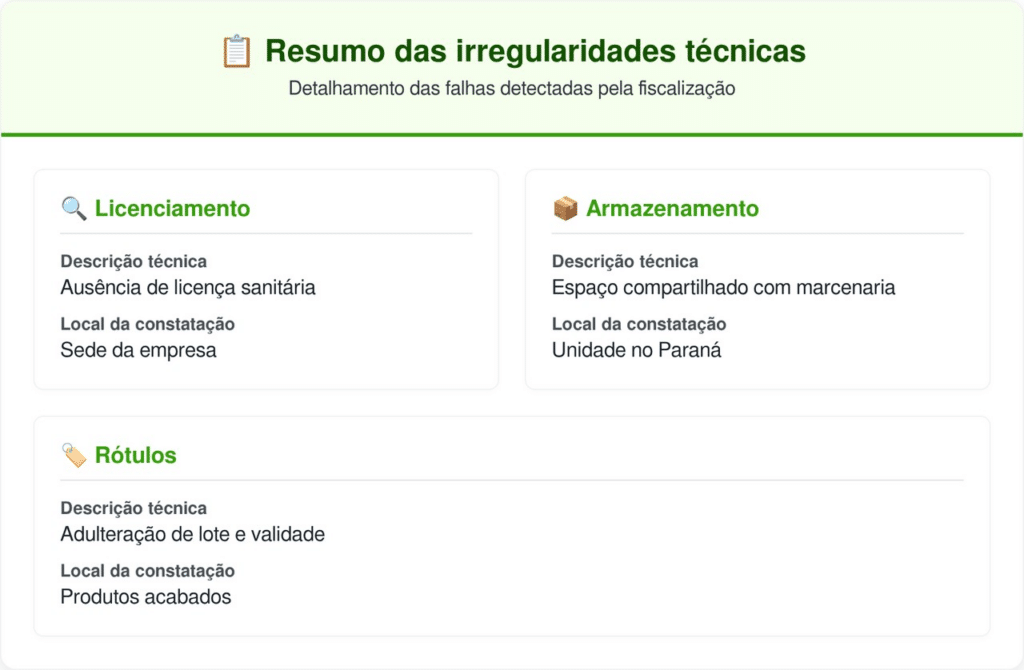Click 'Adulteração de lote e validade' text
This screenshot has height=670, width=1024.
pyautogui.click(x=192, y=535)
